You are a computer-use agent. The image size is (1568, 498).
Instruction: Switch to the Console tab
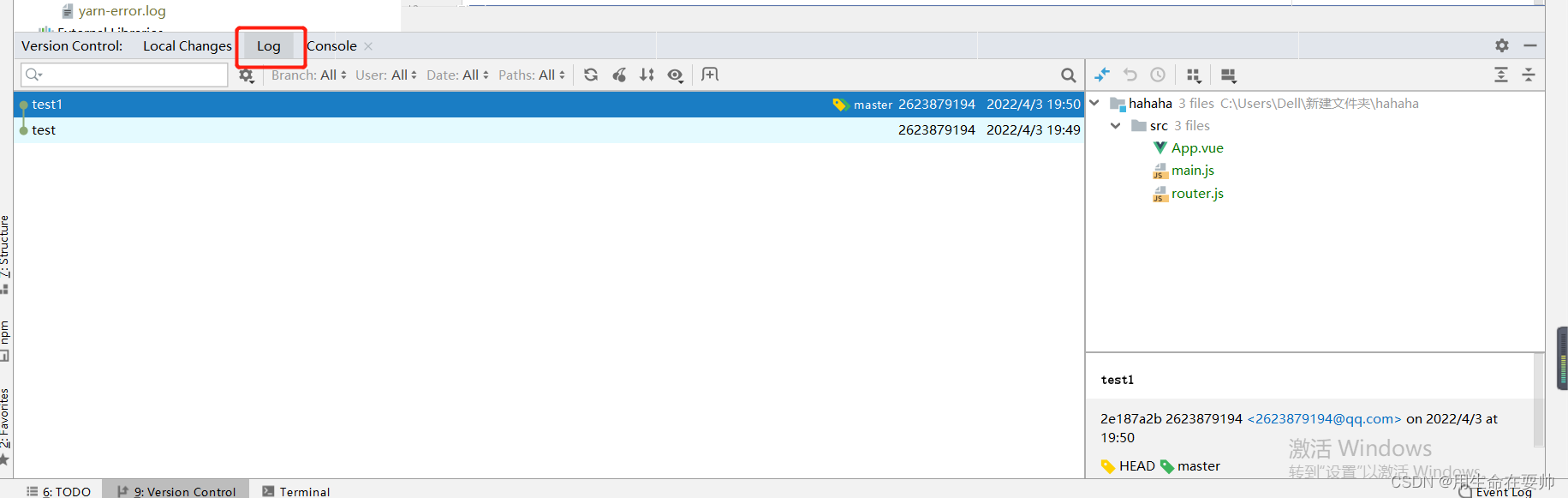[331, 46]
